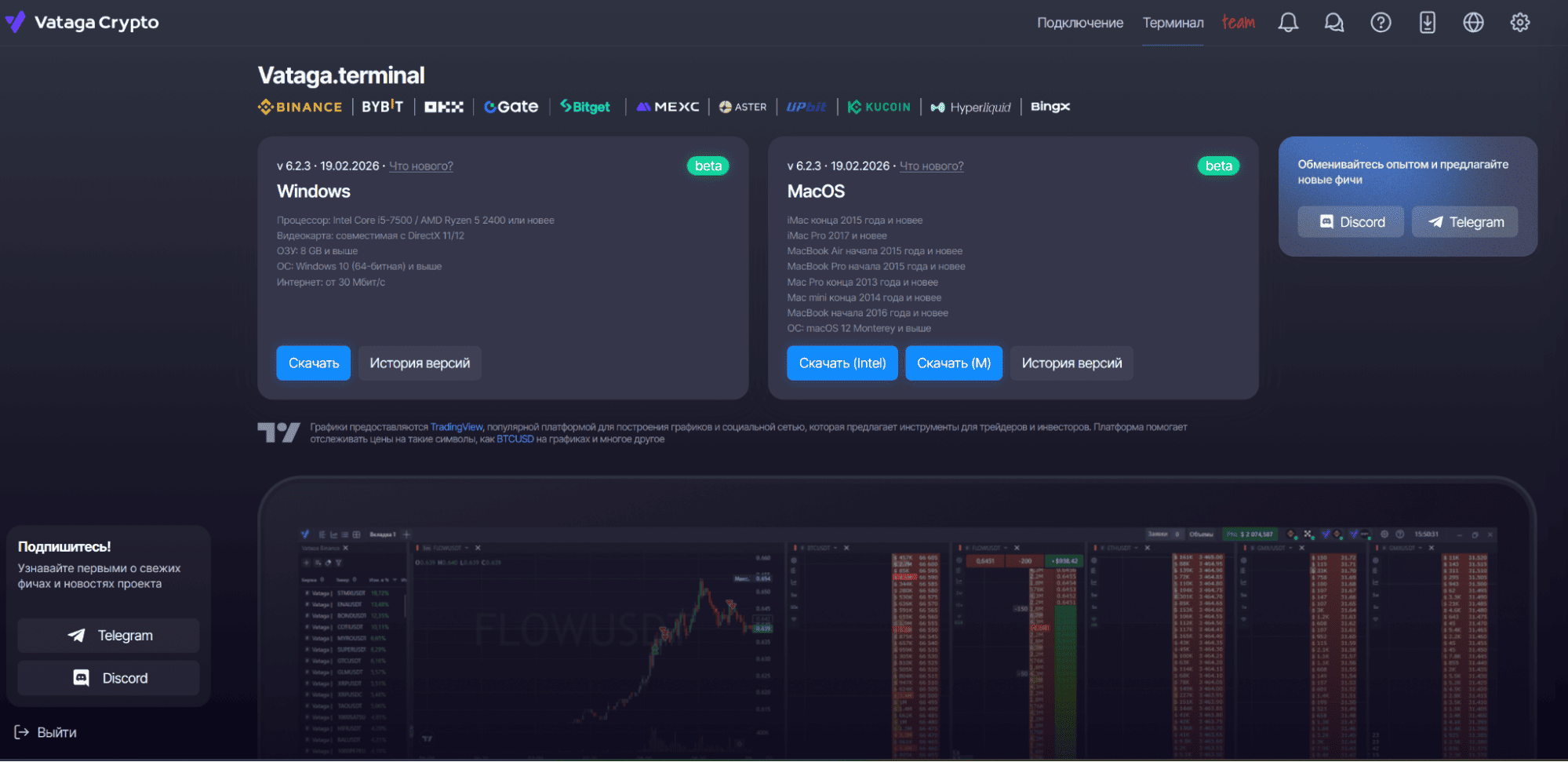The image size is (1568, 762).
Task: Click the MEXC exchange logo
Action: point(668,107)
